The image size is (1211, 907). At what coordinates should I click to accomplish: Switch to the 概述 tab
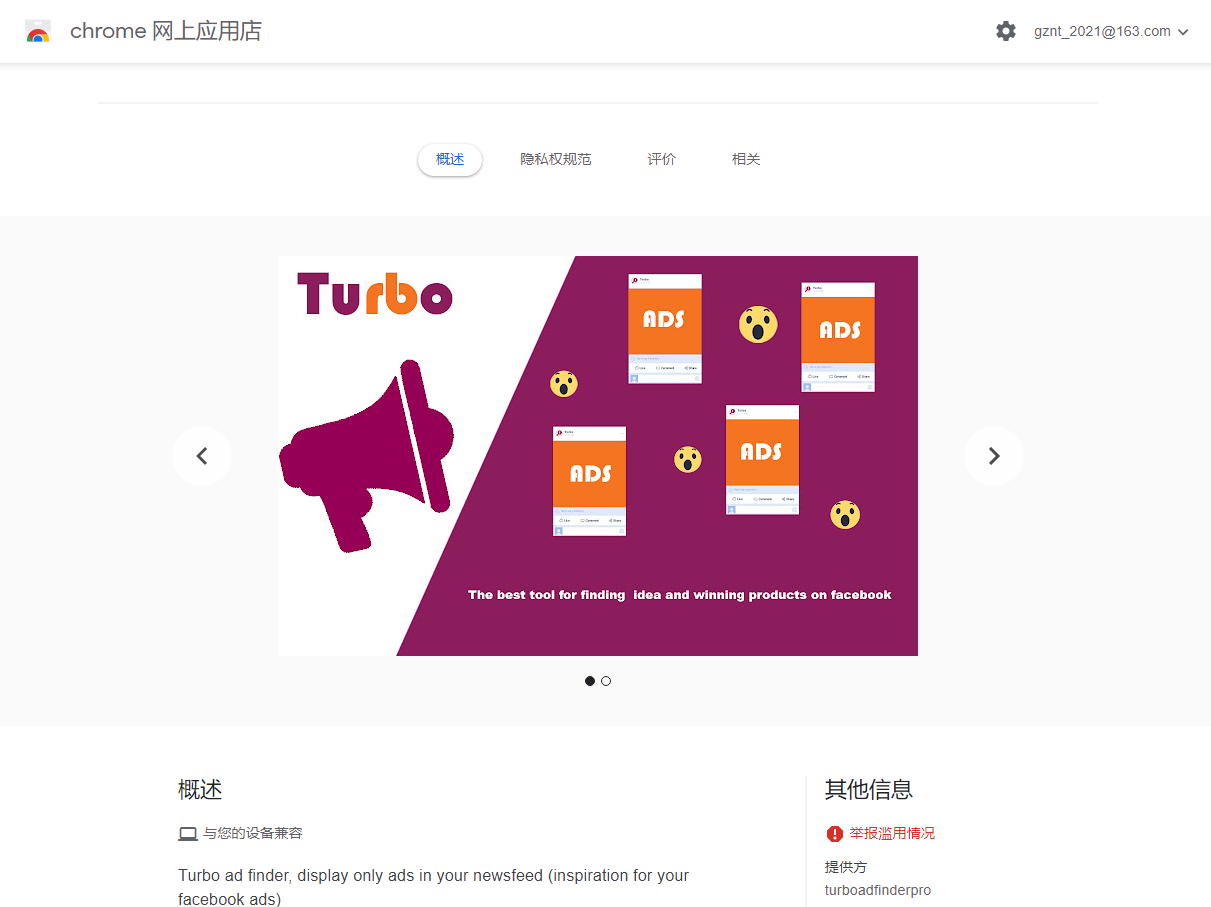450,159
